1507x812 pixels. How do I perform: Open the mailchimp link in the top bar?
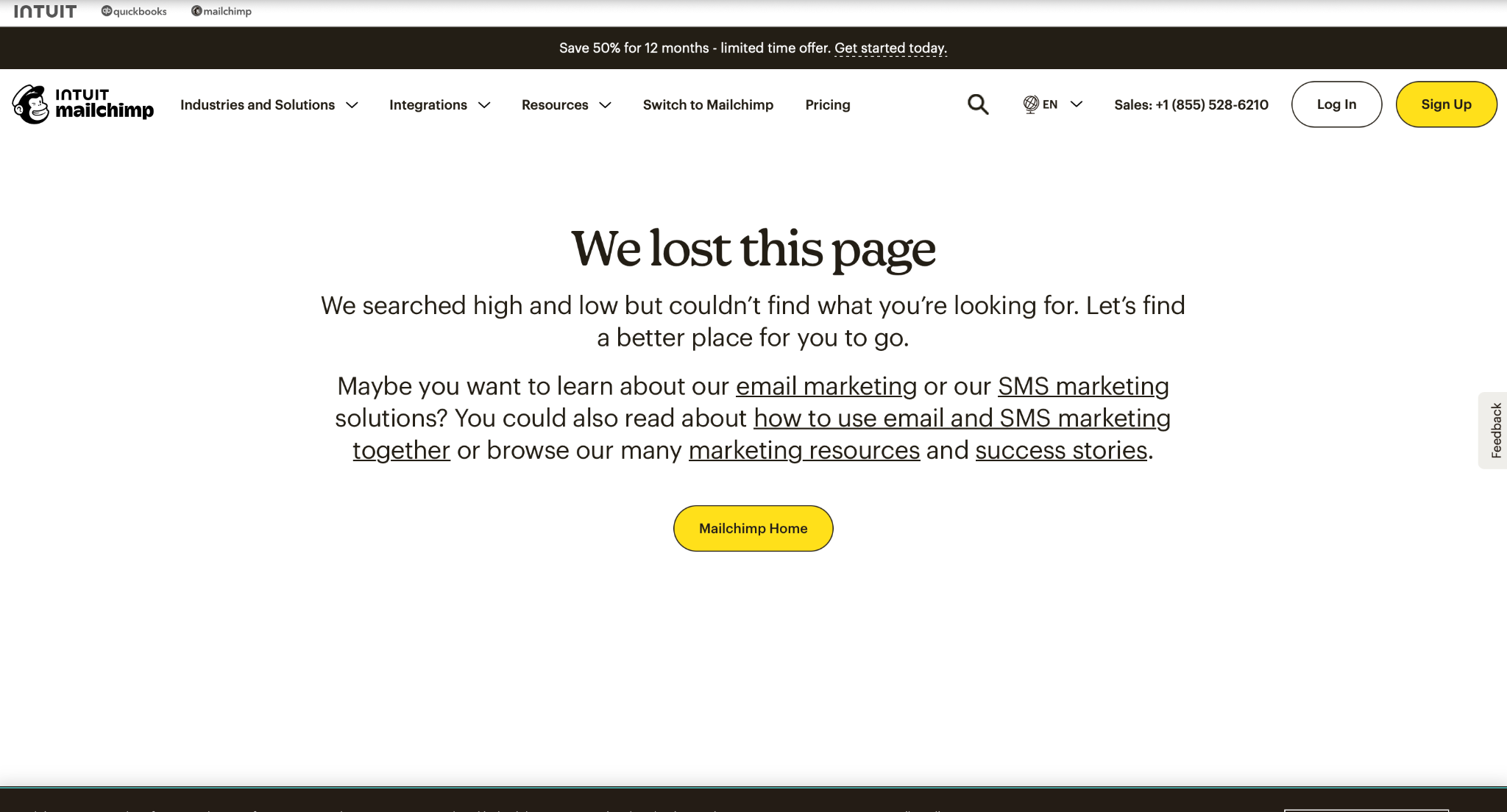click(x=221, y=11)
